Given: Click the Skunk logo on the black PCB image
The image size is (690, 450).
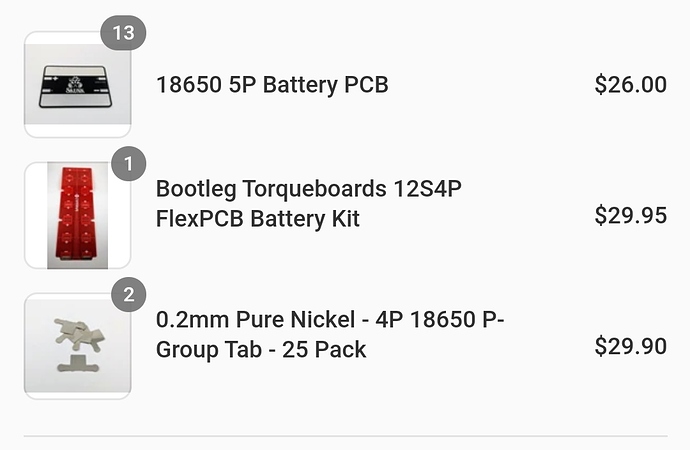Looking at the screenshot, I should (x=75, y=84).
